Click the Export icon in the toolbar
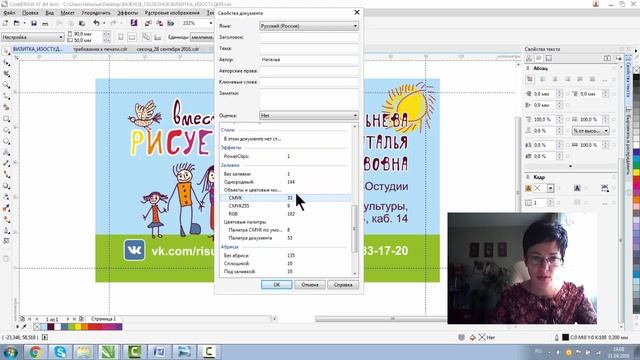This screenshot has height=360, width=640. click(x=160, y=23)
